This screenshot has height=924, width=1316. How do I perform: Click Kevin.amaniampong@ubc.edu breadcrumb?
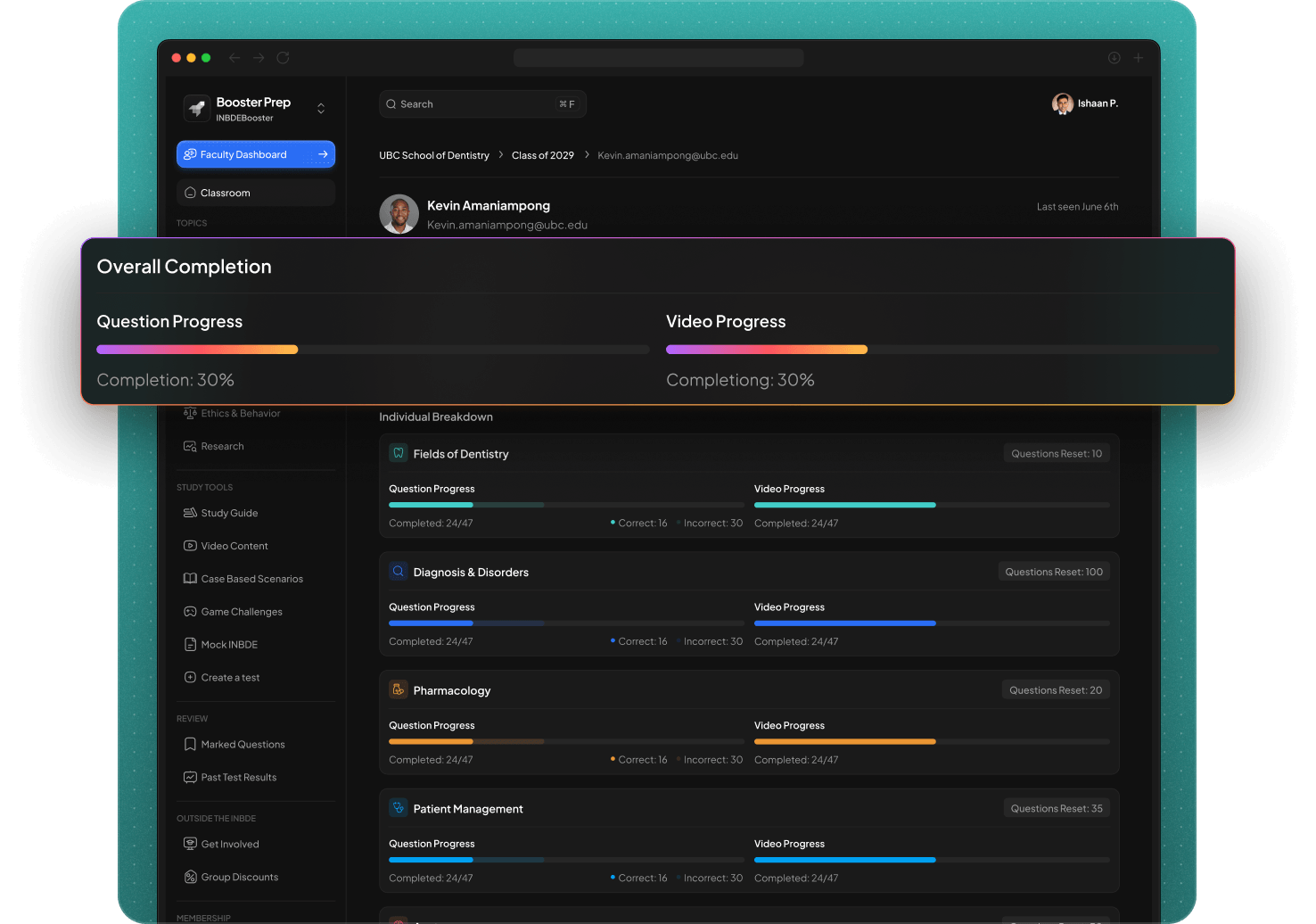coord(668,155)
